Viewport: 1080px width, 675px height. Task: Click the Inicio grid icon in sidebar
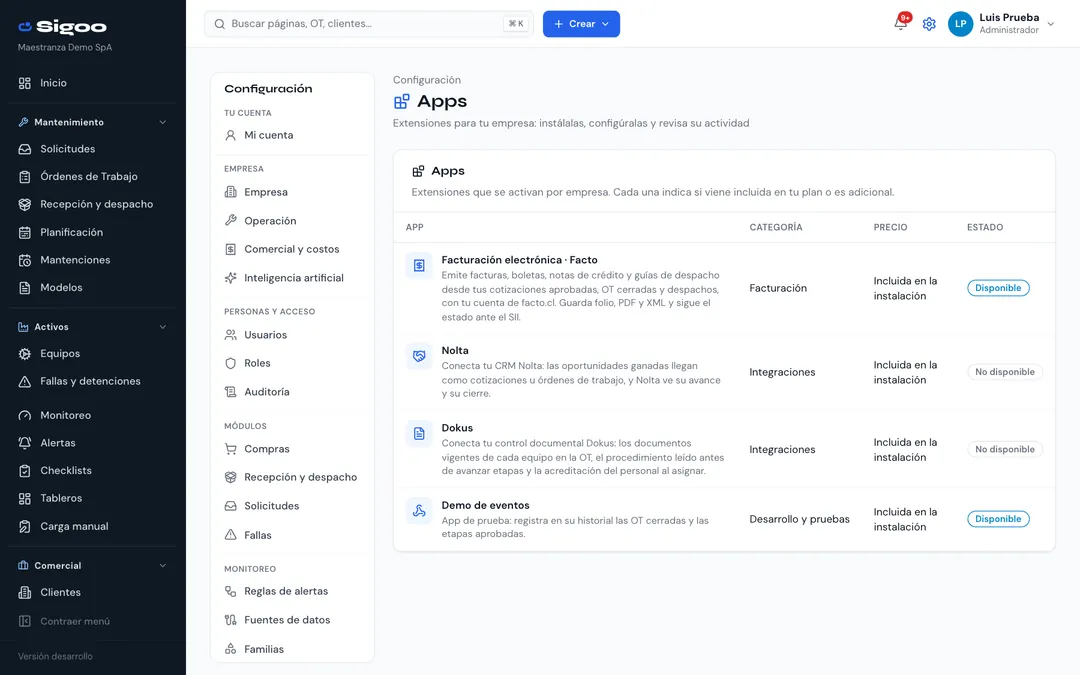(x=25, y=83)
